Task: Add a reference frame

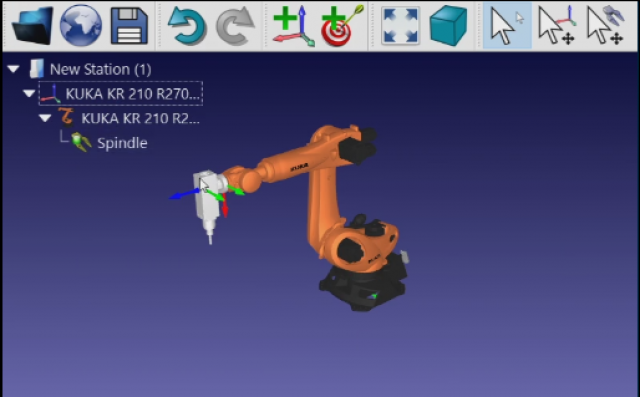Action: (294, 26)
